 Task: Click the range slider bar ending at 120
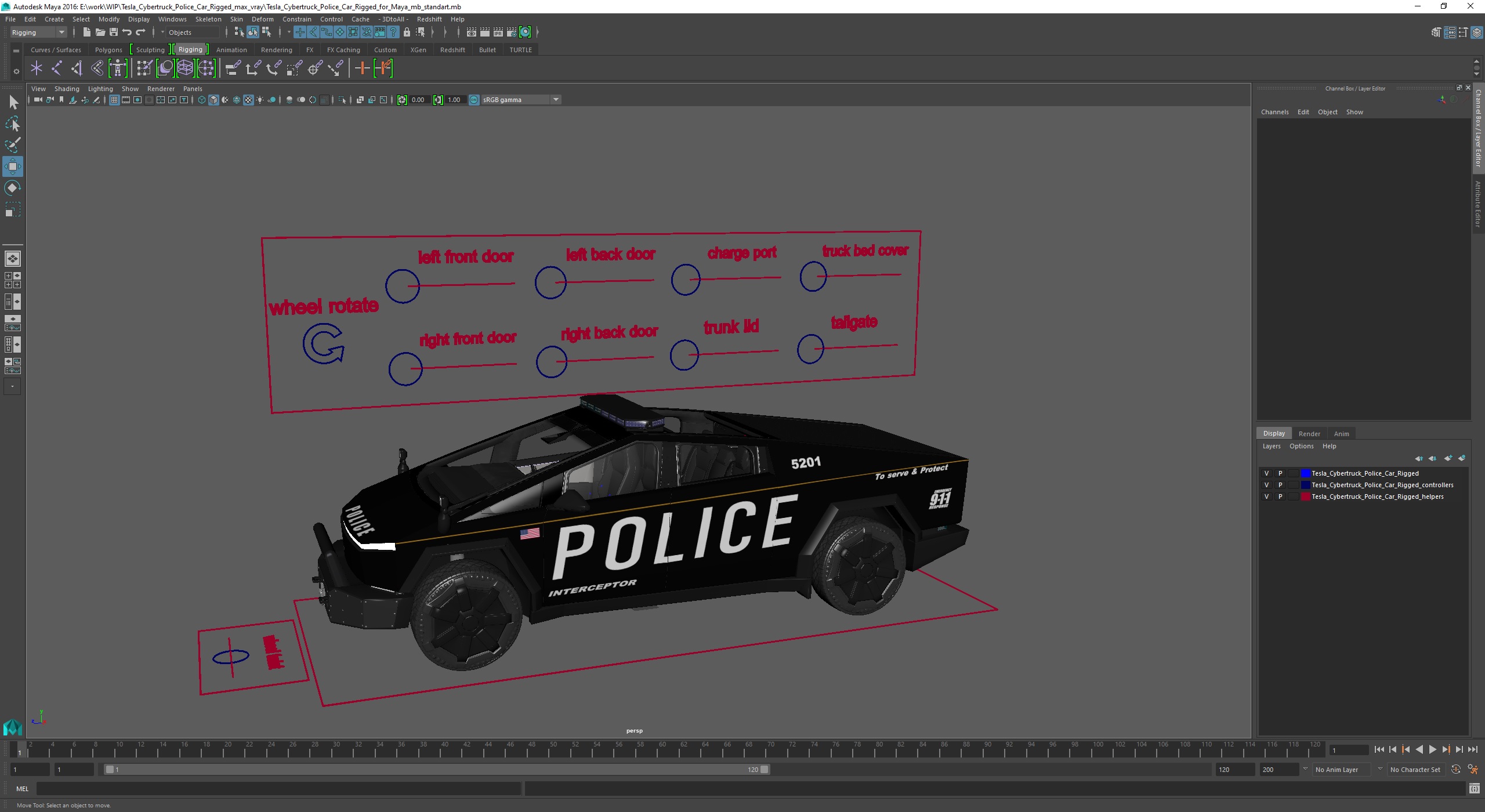point(437,770)
